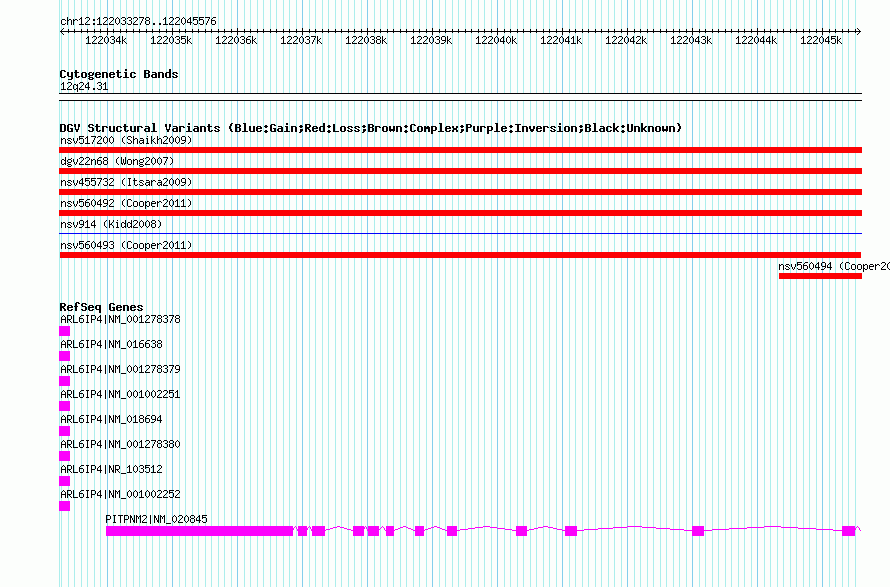The height and width of the screenshot is (587, 890).
Task: Open the nsv455732 (Itsara2009) variant
Action: [x=126, y=182]
